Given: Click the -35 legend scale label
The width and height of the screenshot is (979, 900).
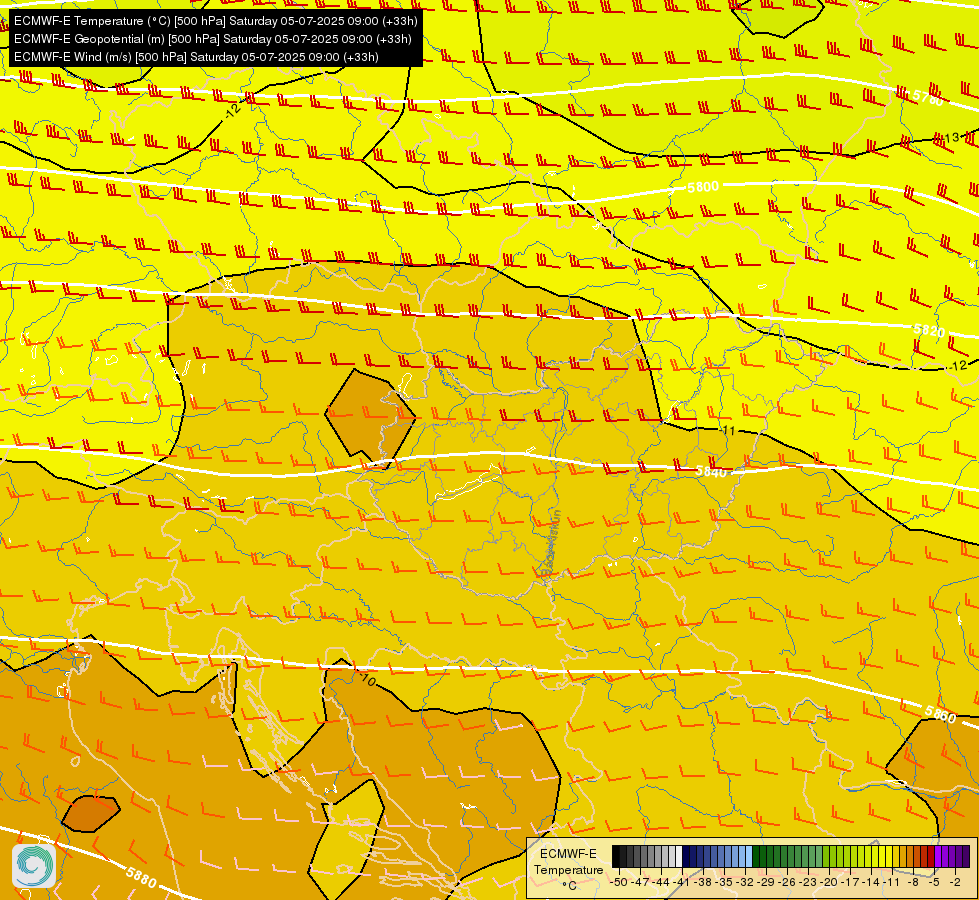Looking at the screenshot, I should [x=724, y=882].
